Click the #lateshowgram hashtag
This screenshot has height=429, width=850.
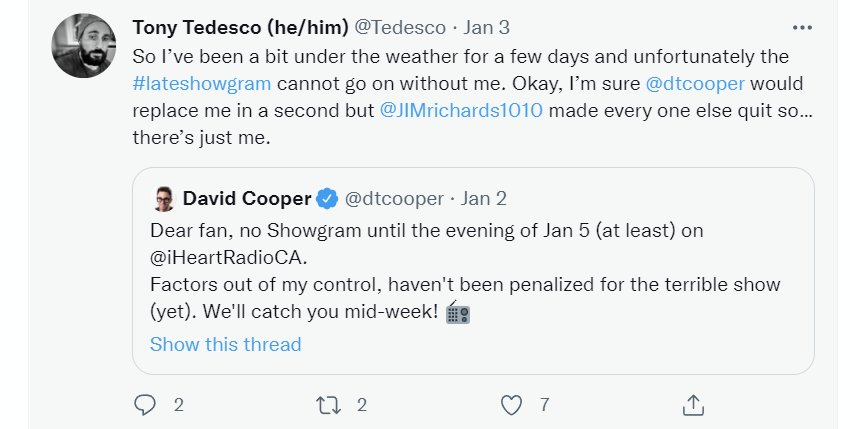(202, 84)
